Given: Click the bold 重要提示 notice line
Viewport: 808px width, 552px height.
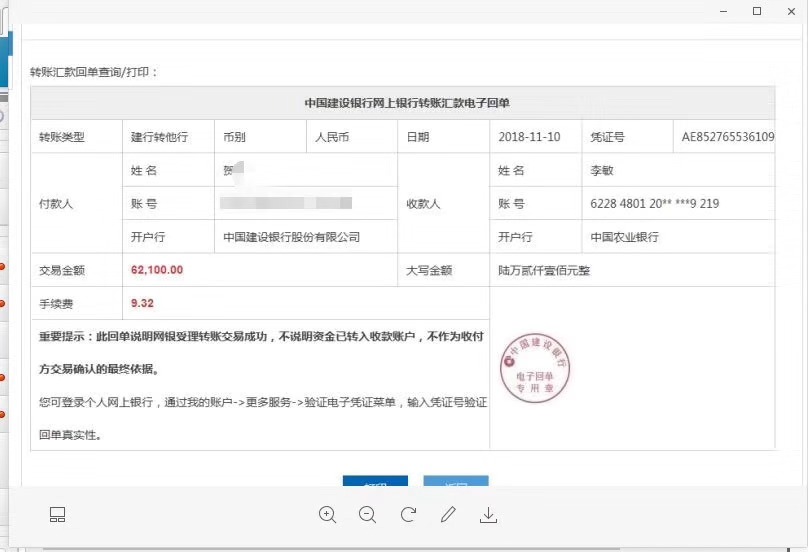Looking at the screenshot, I should (x=261, y=353).
